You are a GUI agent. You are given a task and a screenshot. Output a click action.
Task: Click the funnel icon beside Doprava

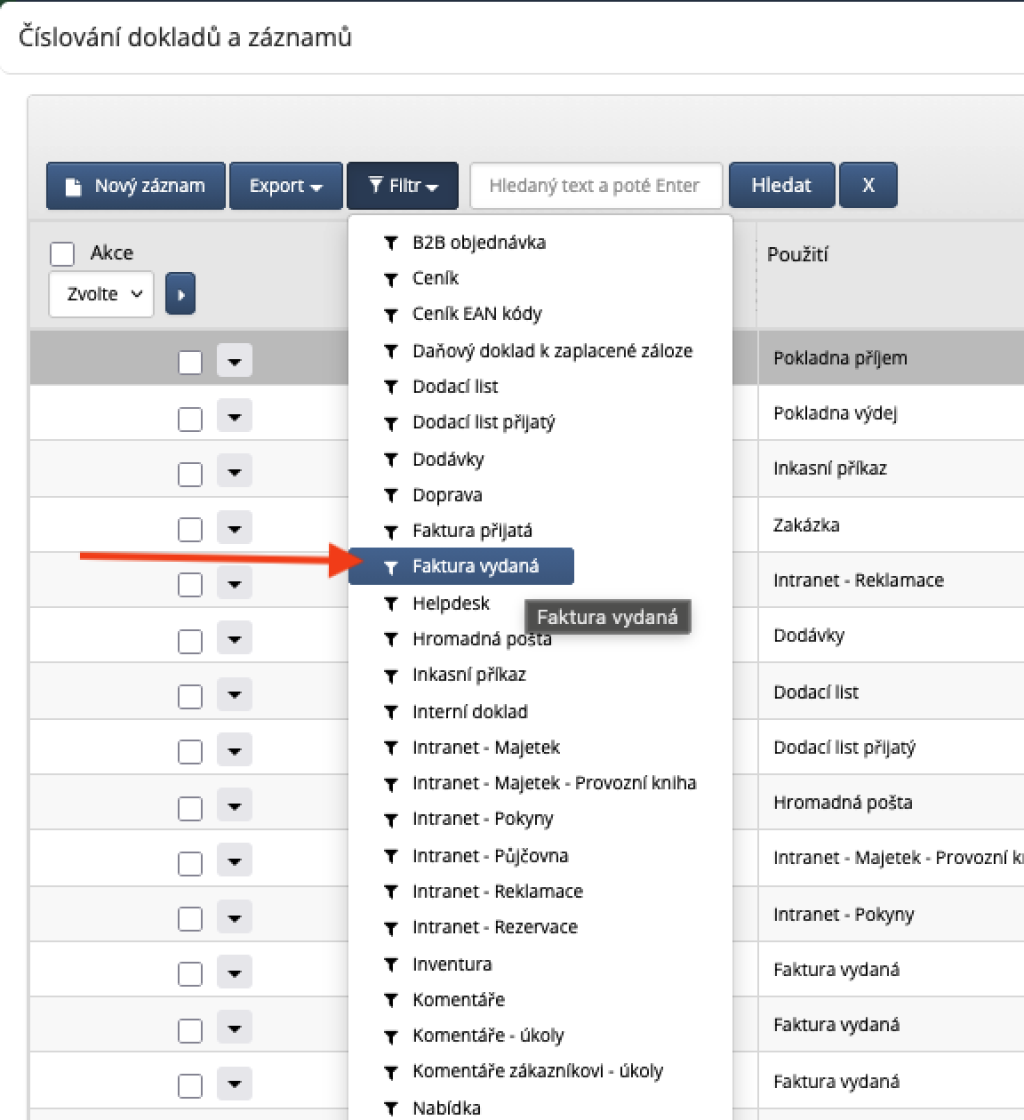click(392, 496)
